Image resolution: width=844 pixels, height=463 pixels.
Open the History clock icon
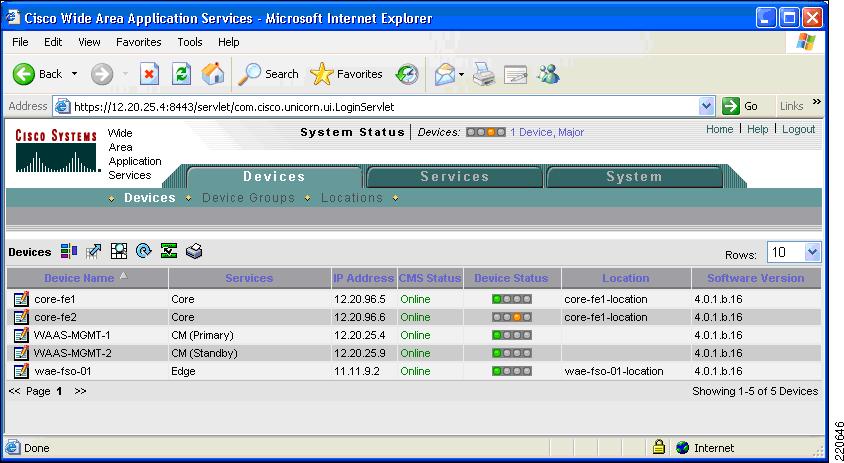tap(407, 74)
